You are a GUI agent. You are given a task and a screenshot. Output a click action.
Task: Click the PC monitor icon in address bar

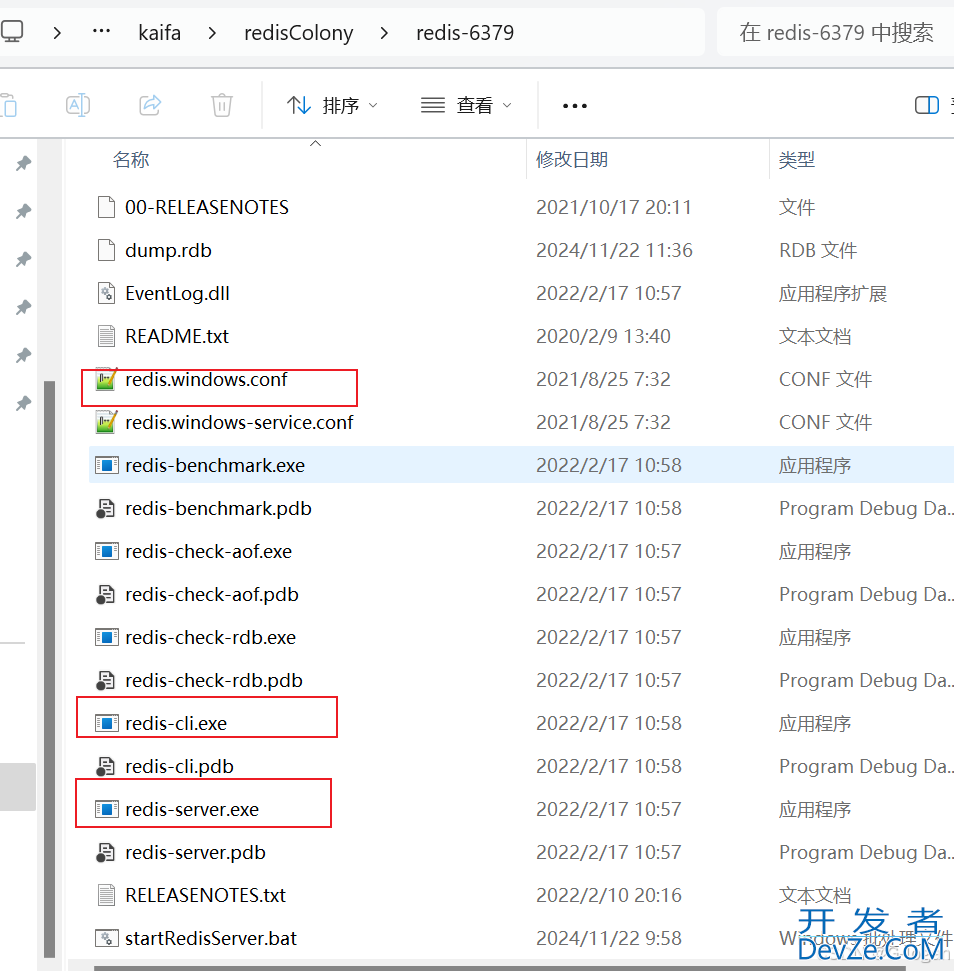(x=12, y=32)
